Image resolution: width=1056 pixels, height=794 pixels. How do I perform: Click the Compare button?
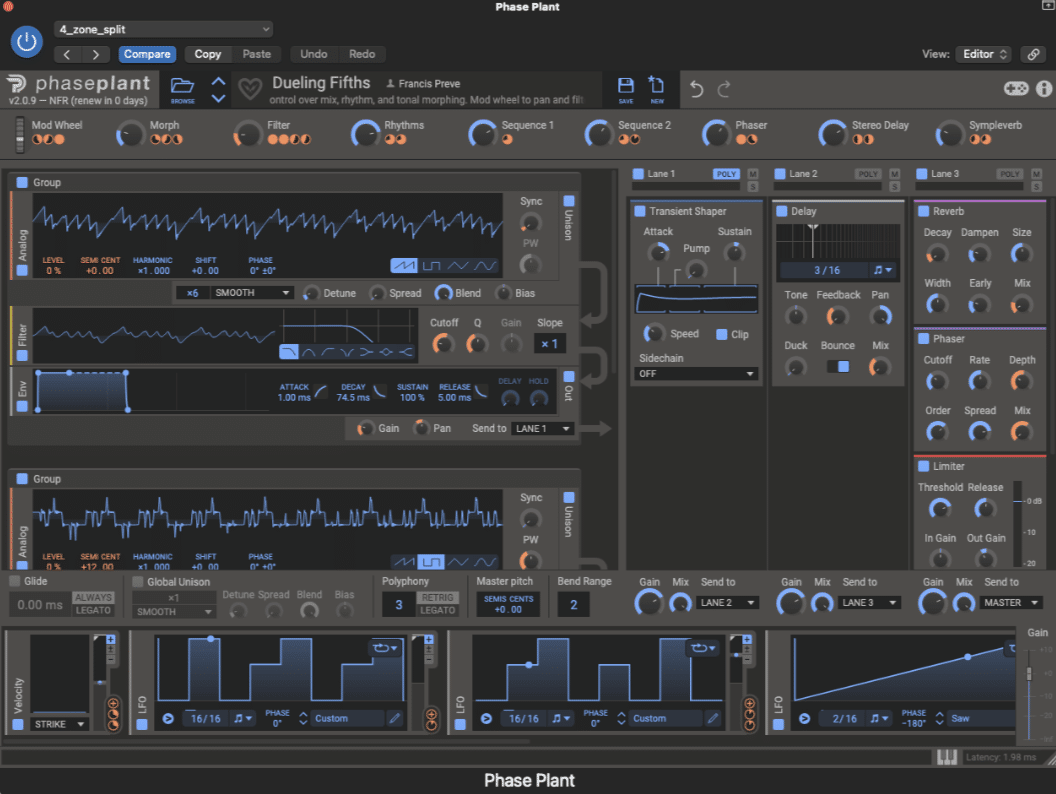point(147,54)
